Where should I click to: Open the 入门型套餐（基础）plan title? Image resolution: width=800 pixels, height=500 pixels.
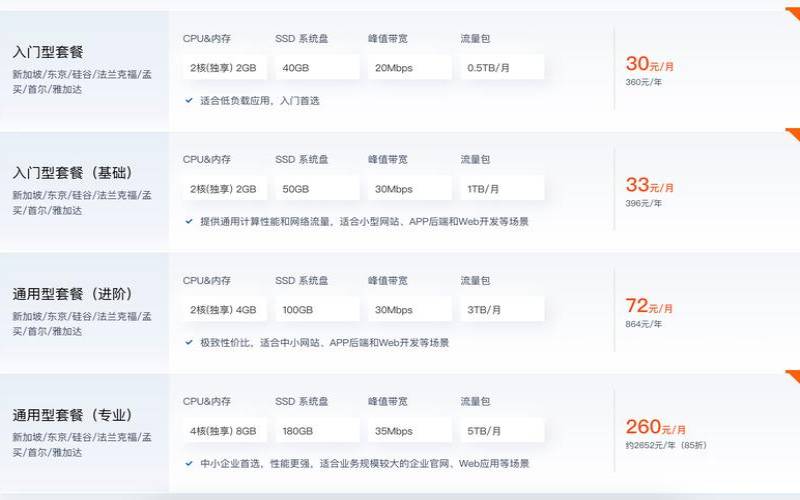coord(73,173)
